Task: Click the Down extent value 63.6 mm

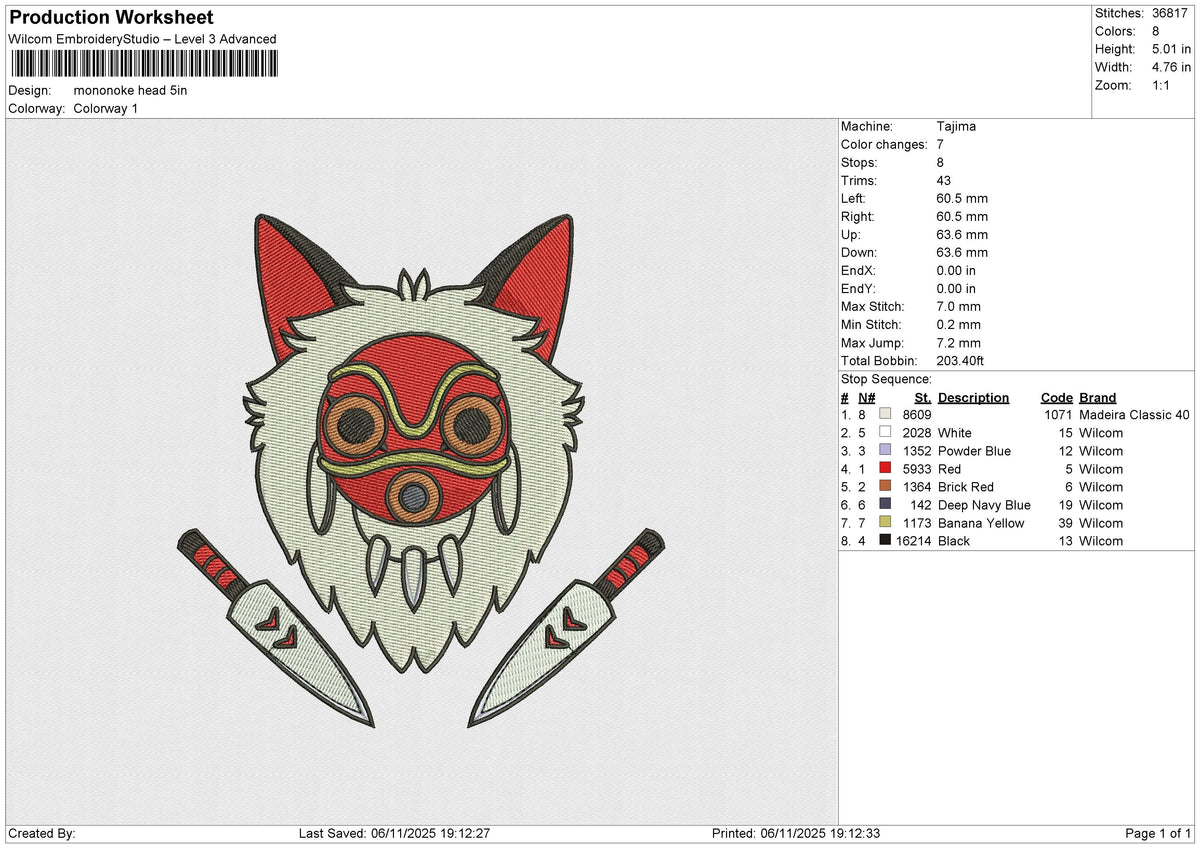Action: point(962,253)
